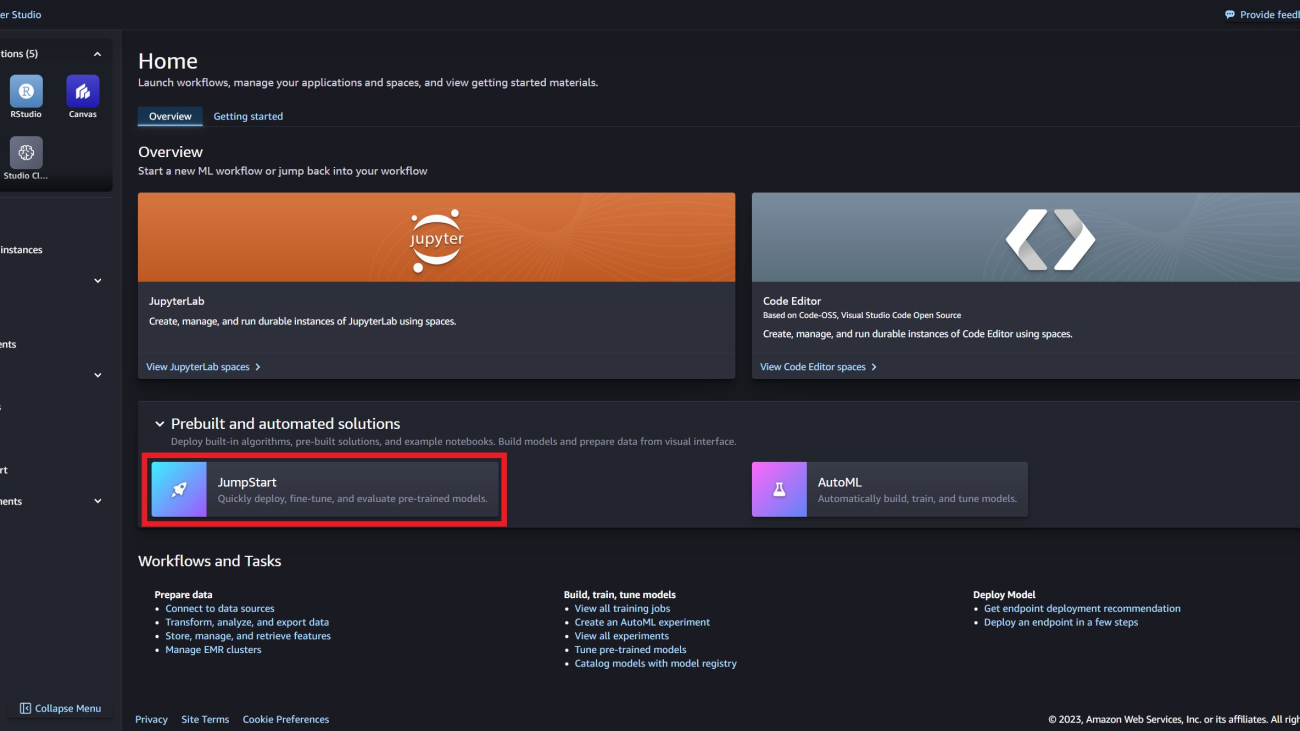Switch to the Getting started tab
This screenshot has width=1300, height=731.
(x=248, y=116)
